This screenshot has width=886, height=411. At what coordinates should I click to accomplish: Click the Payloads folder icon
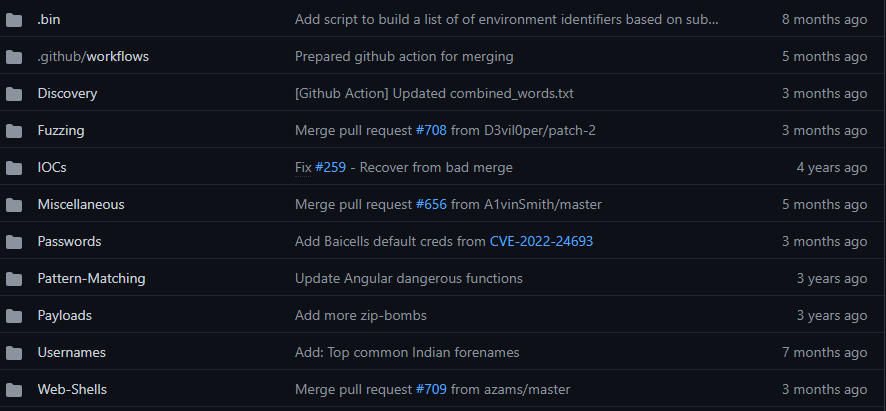(14, 315)
